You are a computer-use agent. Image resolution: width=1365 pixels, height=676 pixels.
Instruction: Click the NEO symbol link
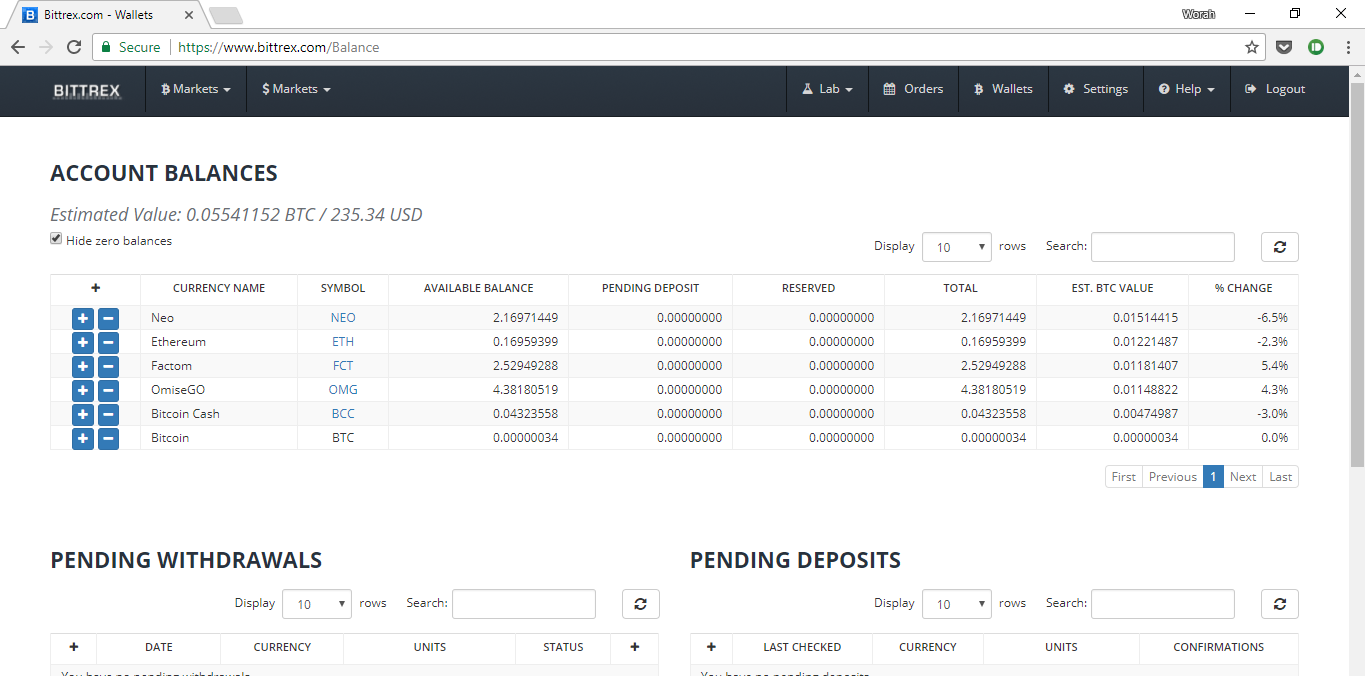click(343, 318)
